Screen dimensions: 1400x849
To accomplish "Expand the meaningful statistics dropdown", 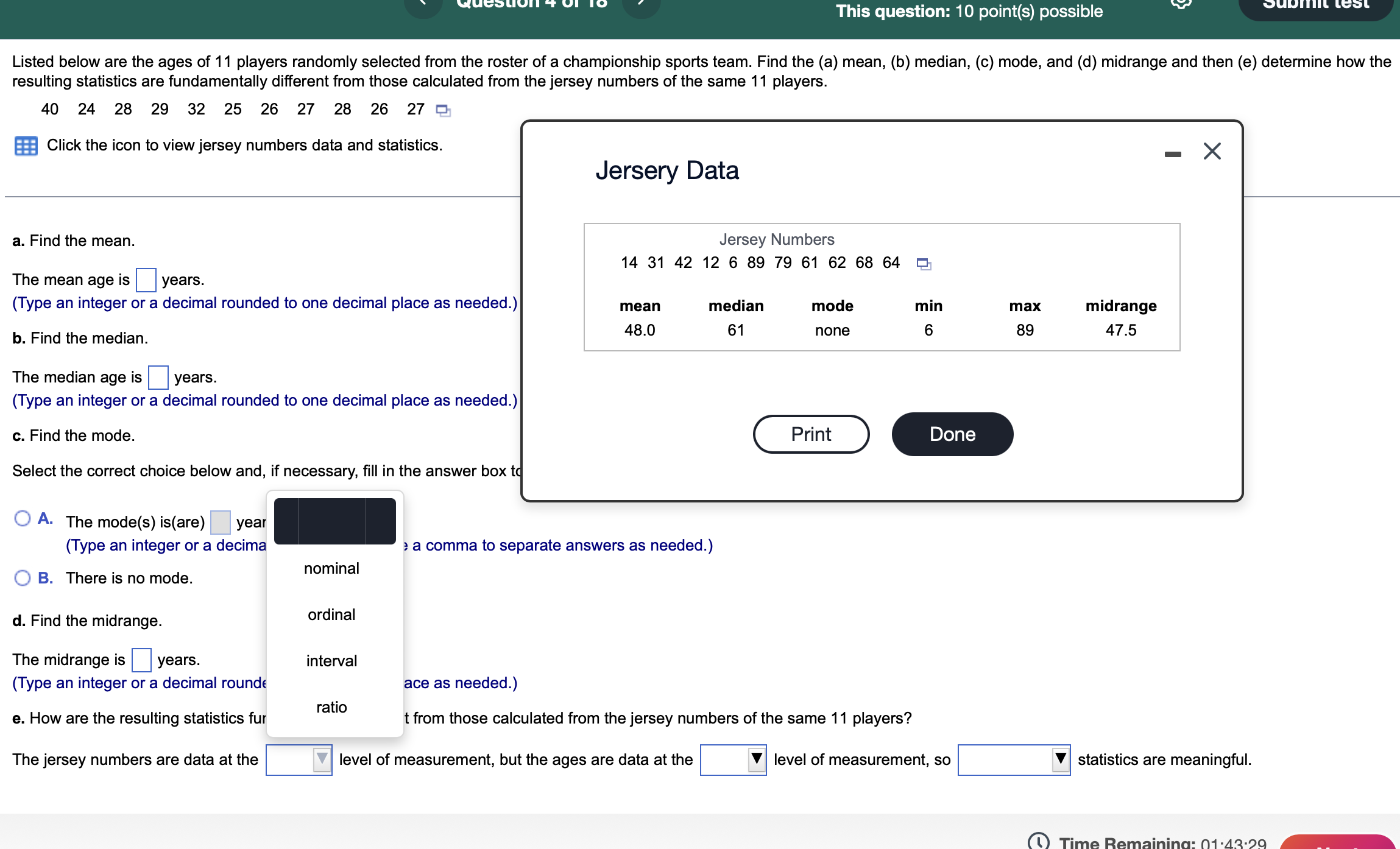I will (1013, 759).
